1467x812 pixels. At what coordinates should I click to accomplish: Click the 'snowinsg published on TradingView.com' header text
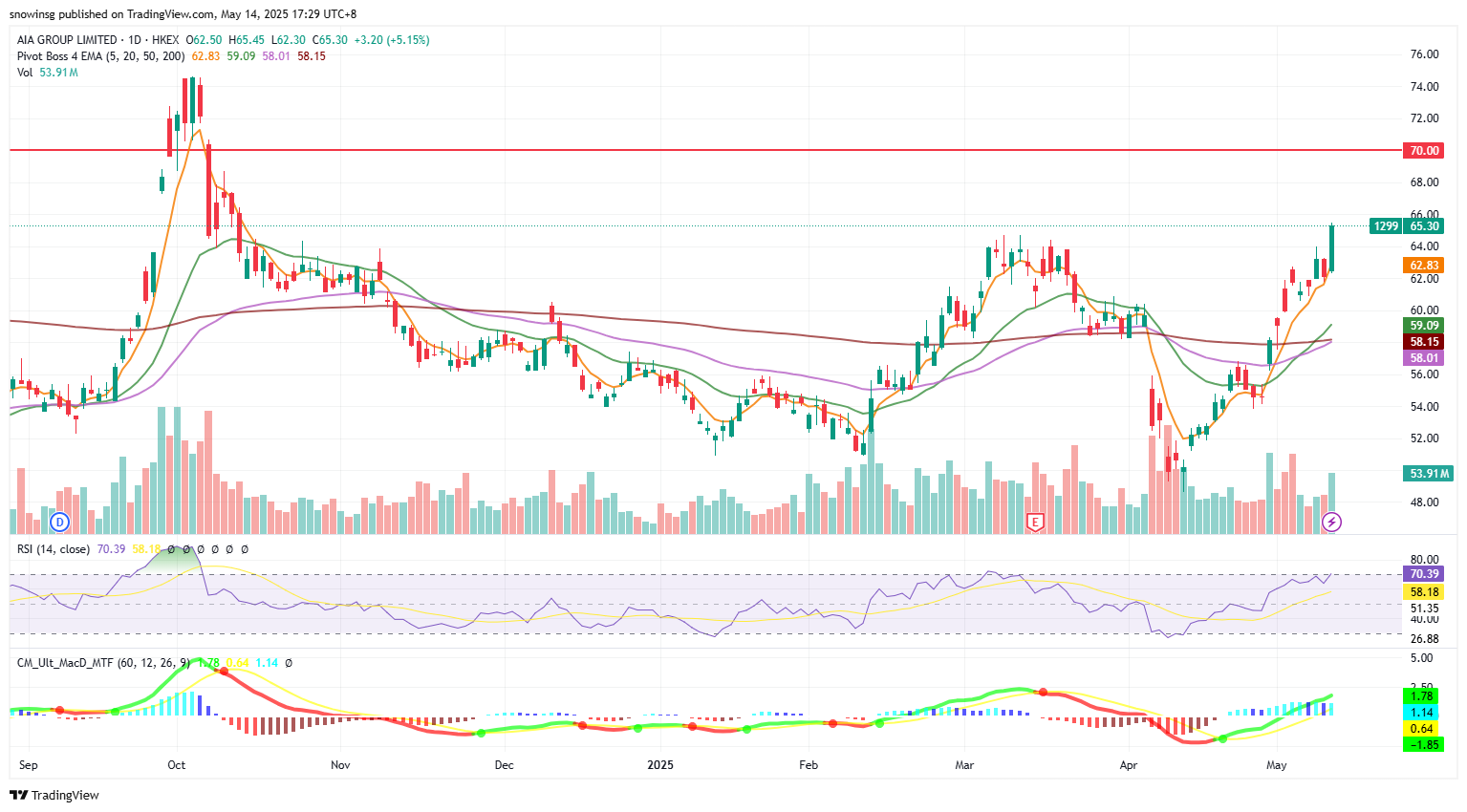click(x=113, y=14)
